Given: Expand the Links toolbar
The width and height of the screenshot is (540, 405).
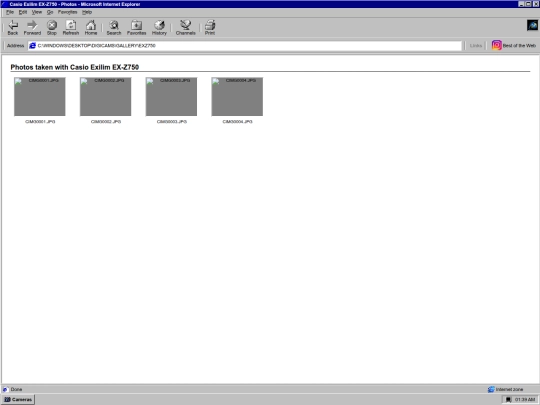Looking at the screenshot, I should coord(476,45).
